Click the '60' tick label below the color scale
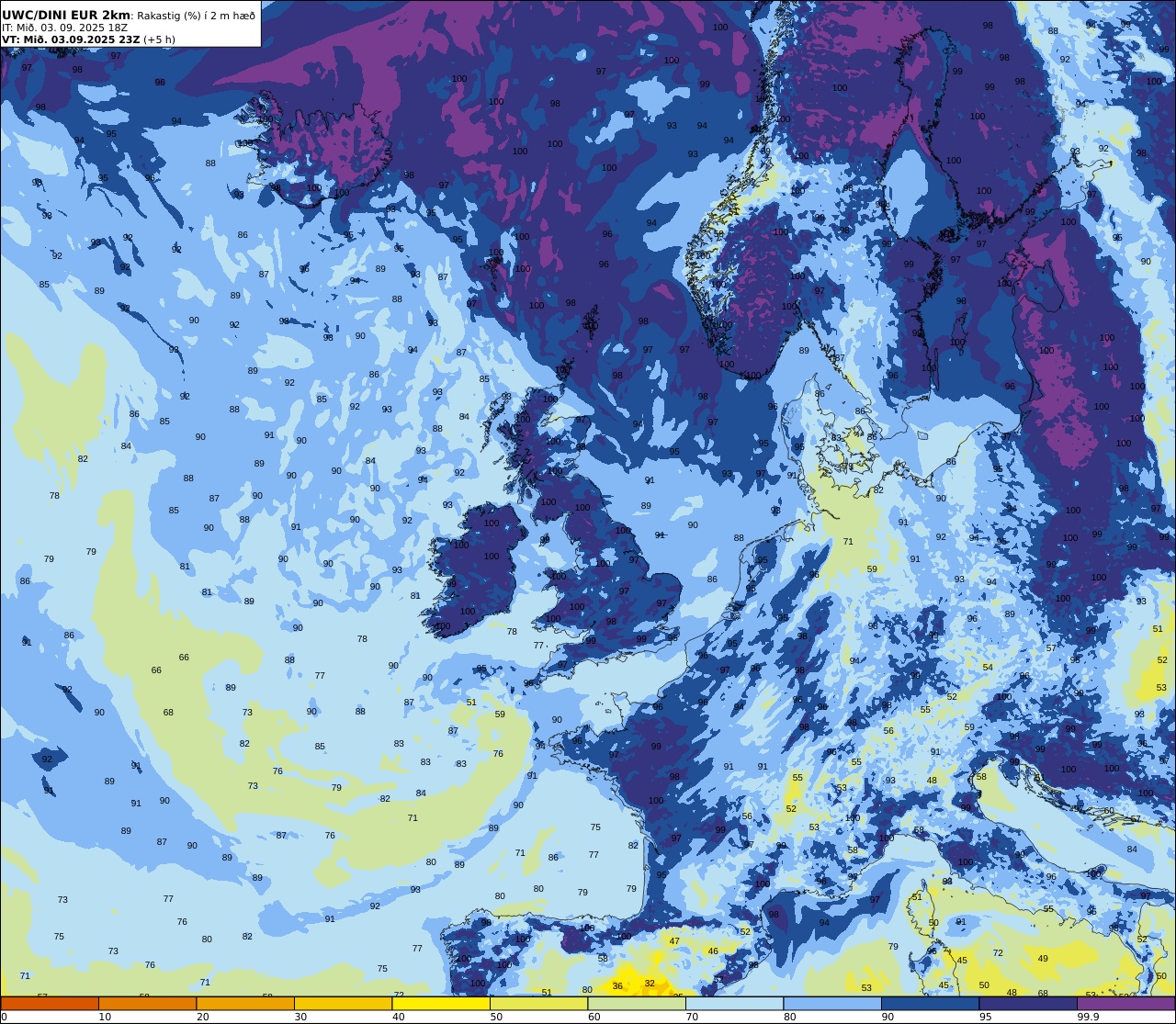 click(594, 1017)
